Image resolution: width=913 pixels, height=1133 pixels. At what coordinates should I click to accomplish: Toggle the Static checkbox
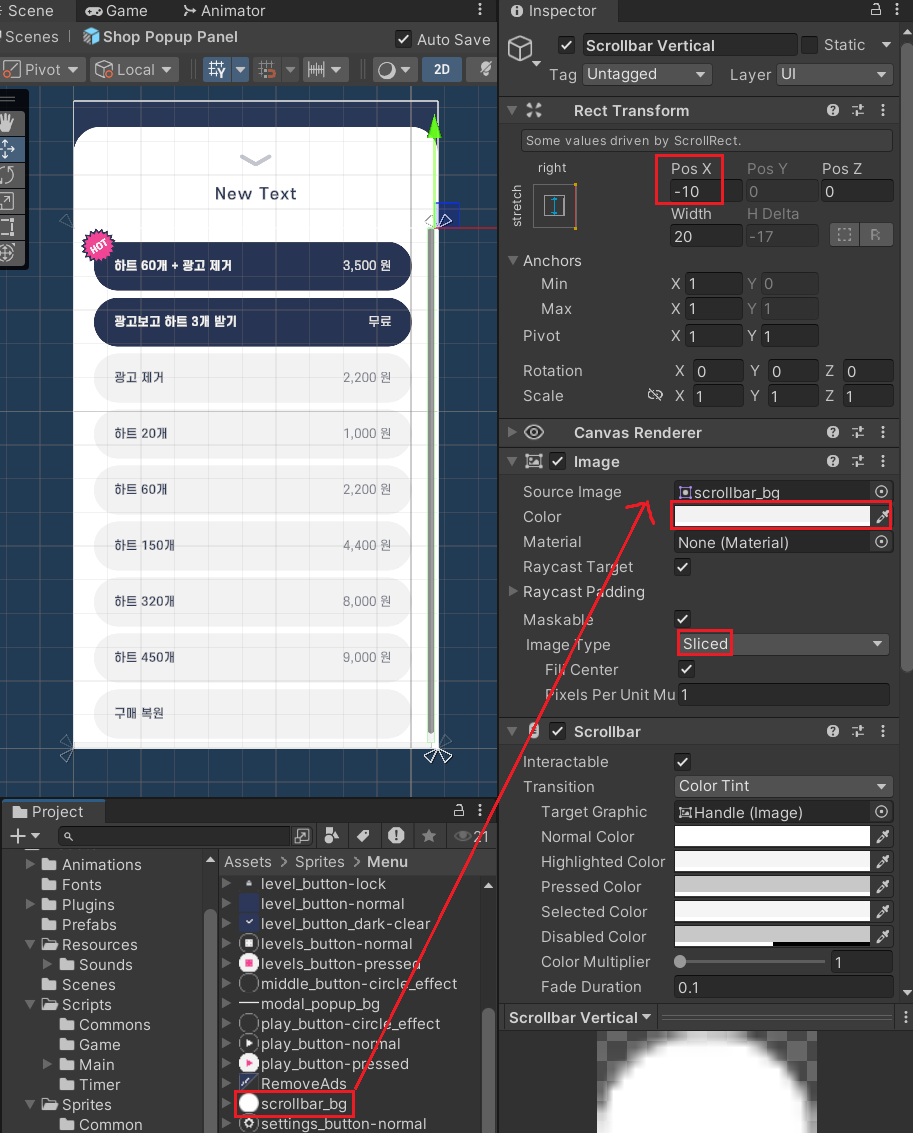coord(810,45)
